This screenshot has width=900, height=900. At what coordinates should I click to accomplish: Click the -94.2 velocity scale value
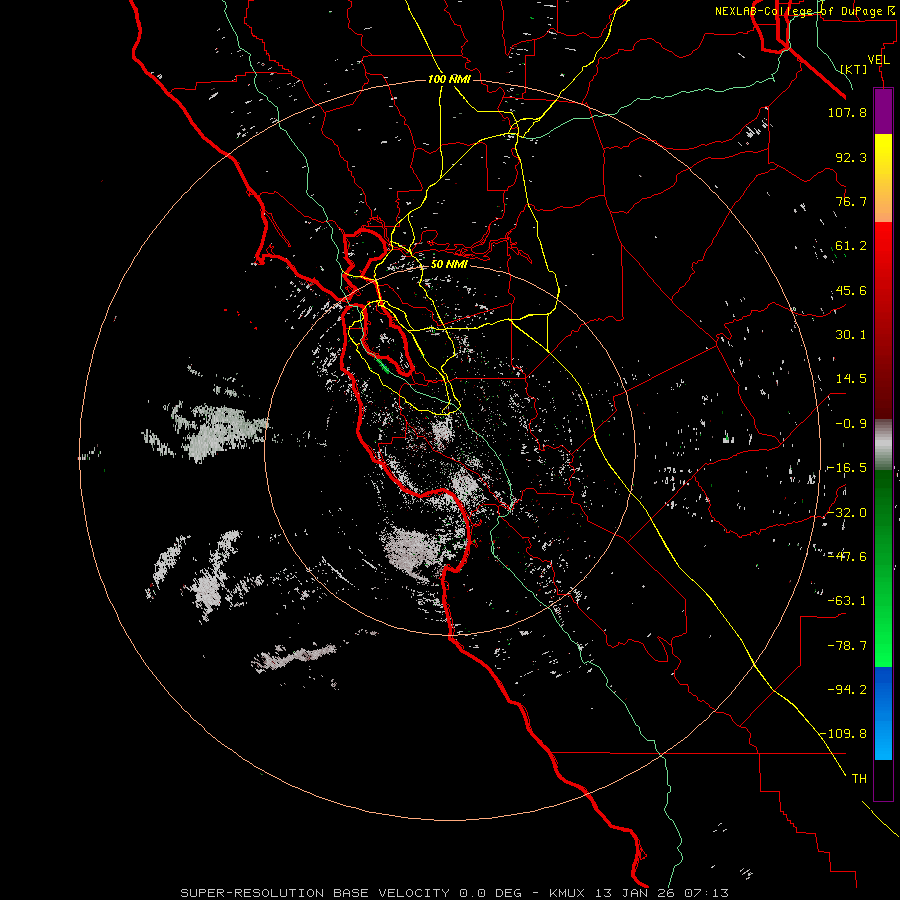847,689
